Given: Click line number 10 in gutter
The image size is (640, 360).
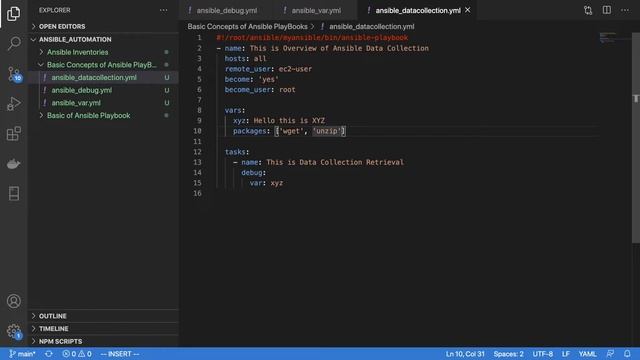Looking at the screenshot, I should pyautogui.click(x=197, y=131).
